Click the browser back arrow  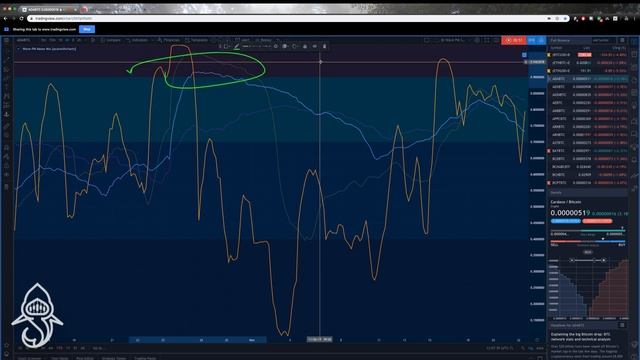(5, 18)
